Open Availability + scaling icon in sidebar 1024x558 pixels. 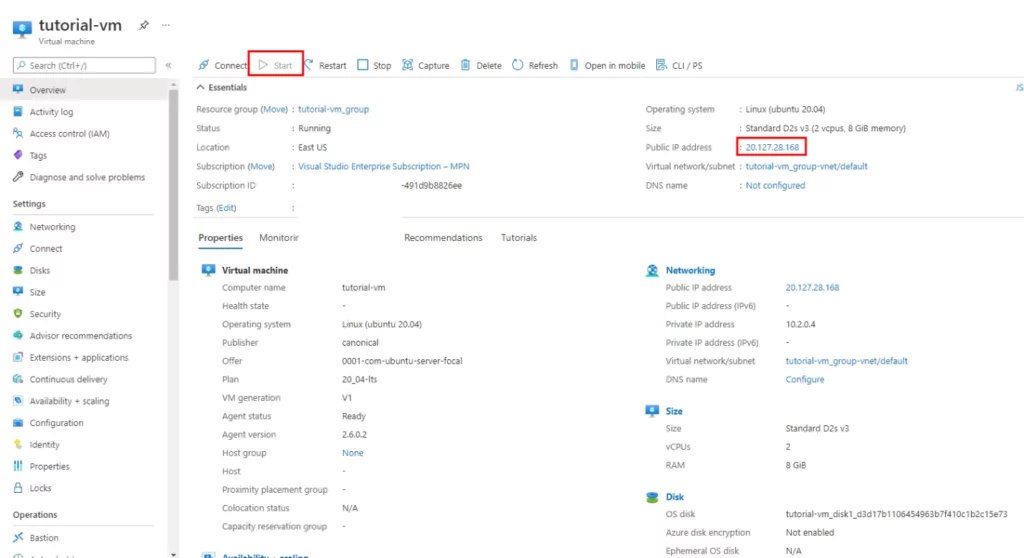click(x=18, y=401)
